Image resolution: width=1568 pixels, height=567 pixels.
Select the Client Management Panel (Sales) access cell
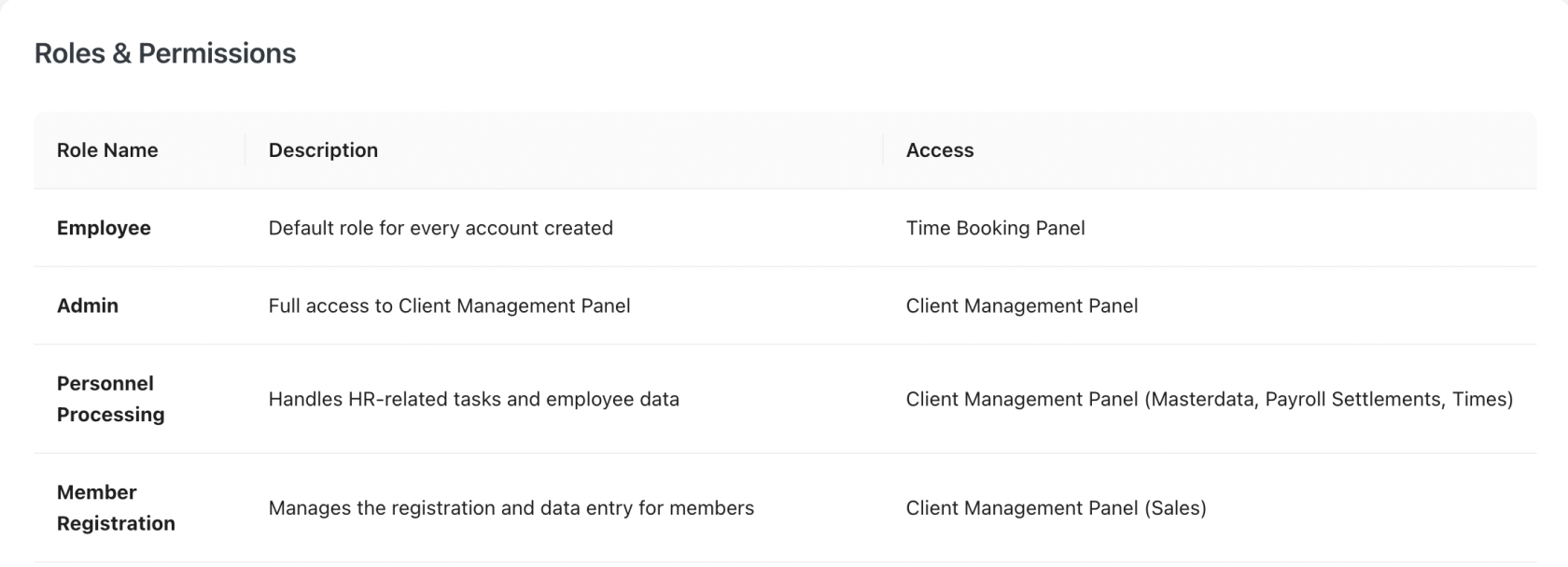1056,508
